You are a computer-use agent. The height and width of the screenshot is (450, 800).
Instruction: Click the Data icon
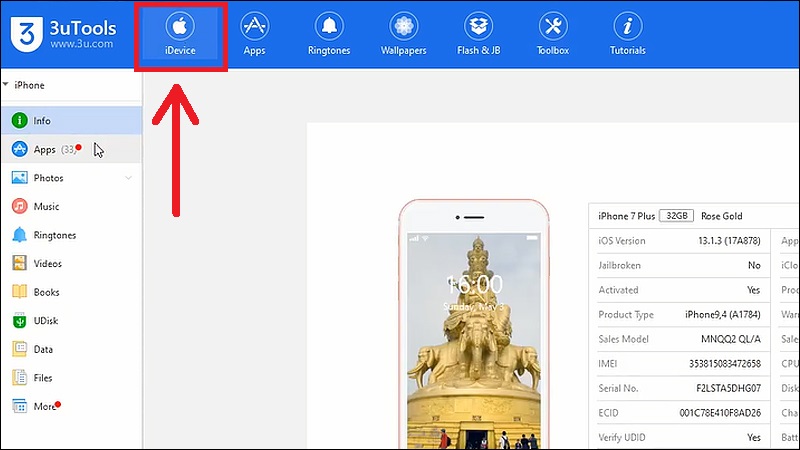[19, 349]
